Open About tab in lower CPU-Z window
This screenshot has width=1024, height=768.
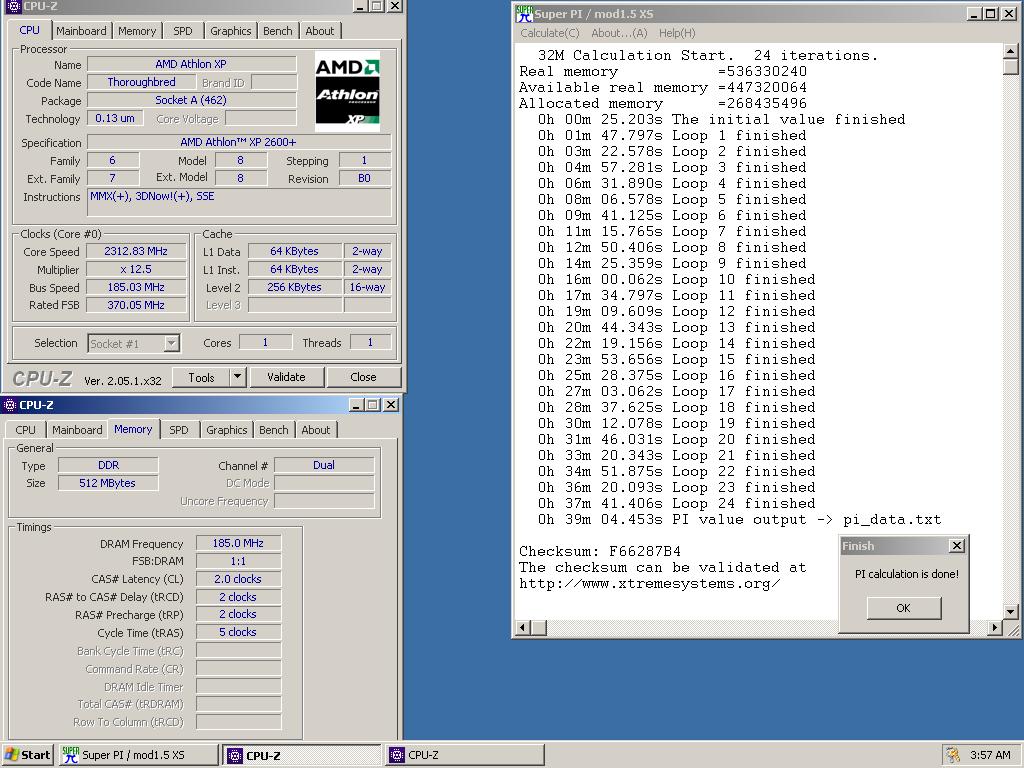(x=315, y=430)
